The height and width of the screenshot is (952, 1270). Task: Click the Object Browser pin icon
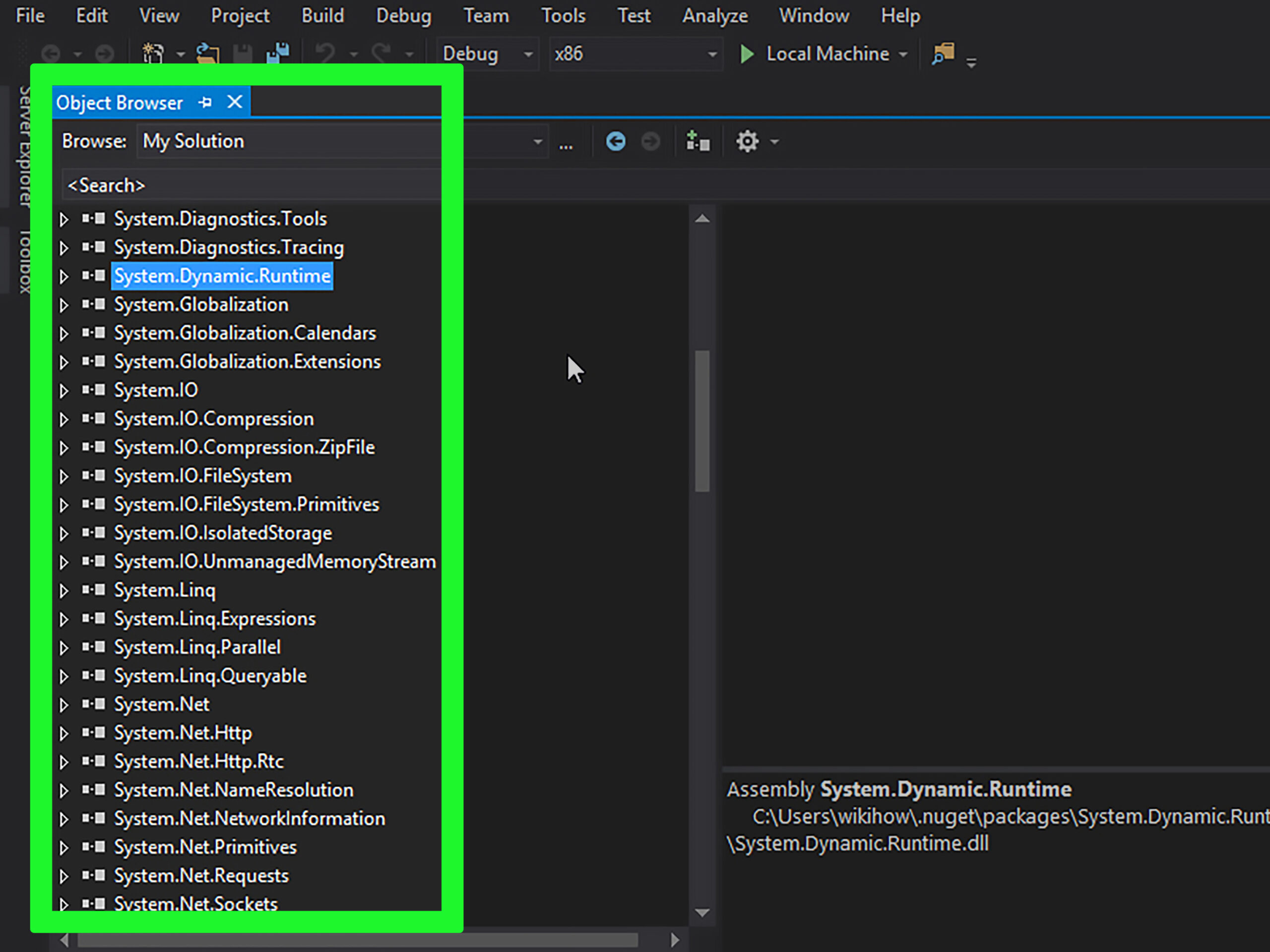click(204, 102)
